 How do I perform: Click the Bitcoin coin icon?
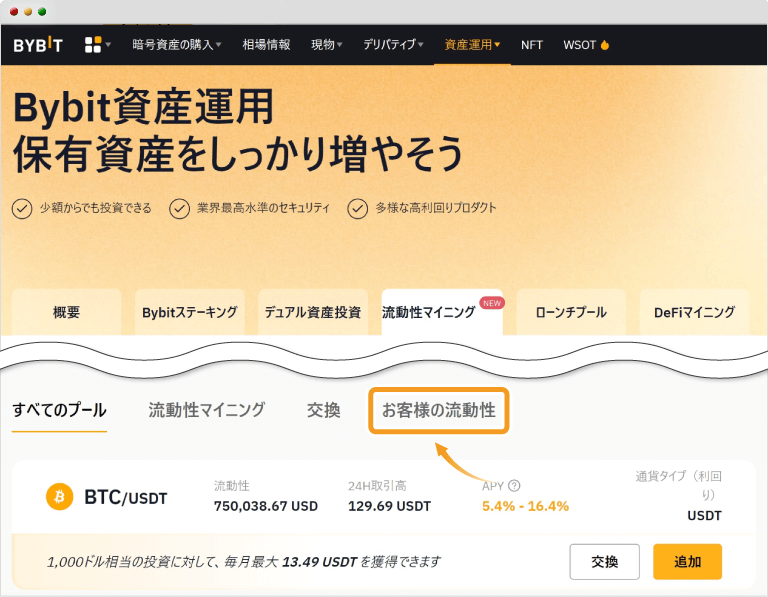coord(59,497)
